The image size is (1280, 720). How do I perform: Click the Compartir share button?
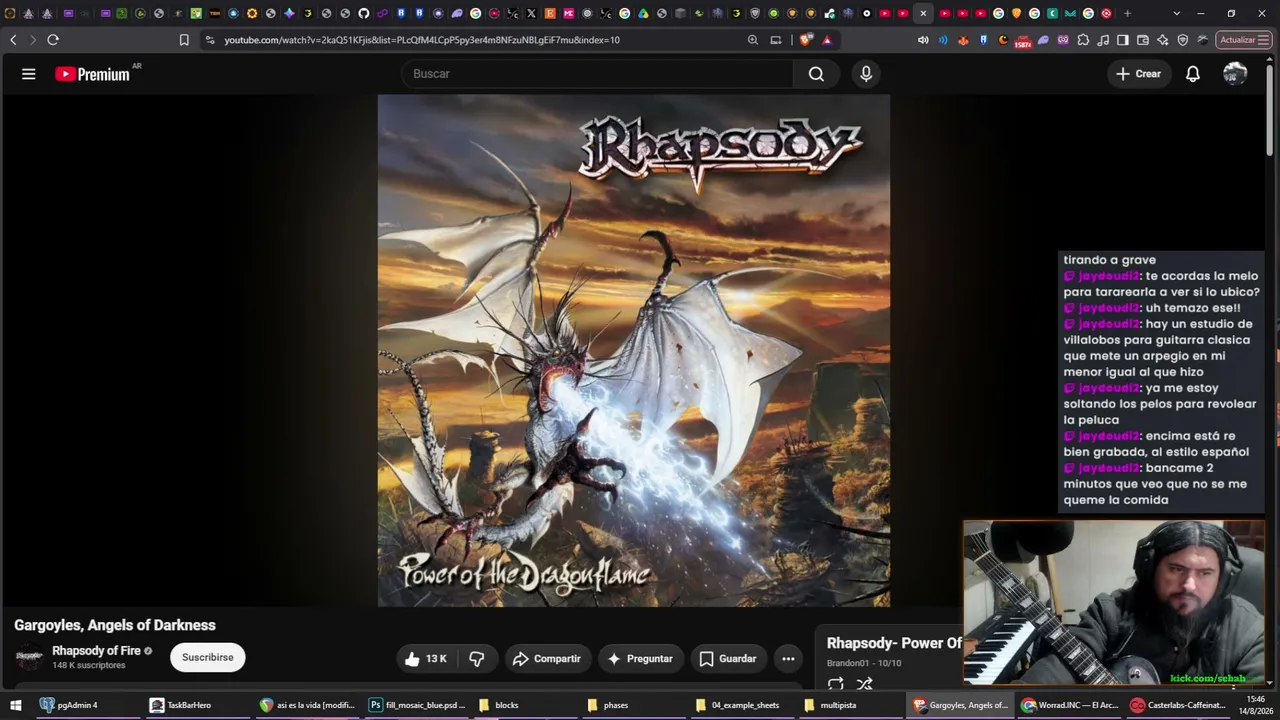point(547,659)
